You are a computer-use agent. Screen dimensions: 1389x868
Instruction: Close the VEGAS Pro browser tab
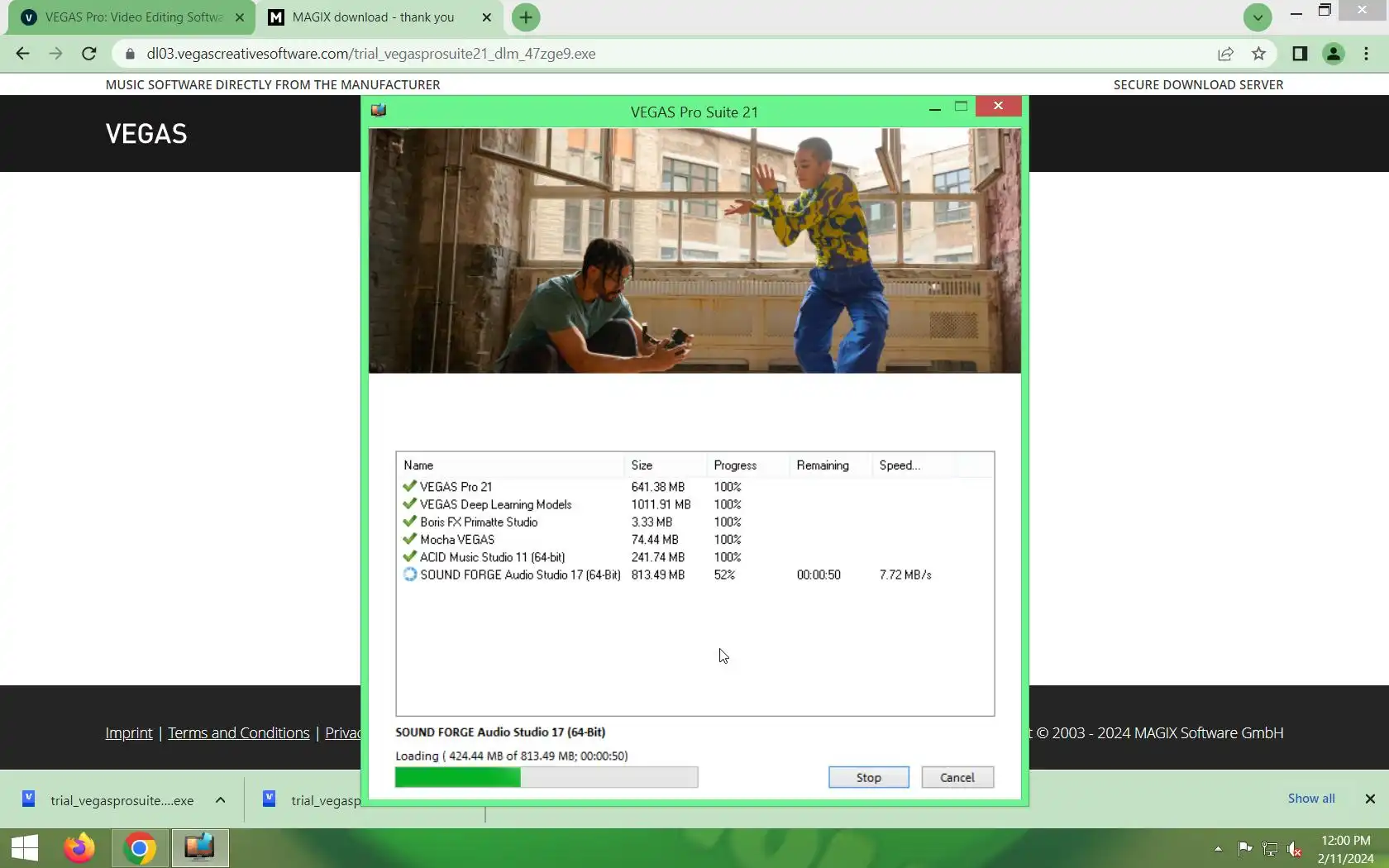[x=240, y=17]
